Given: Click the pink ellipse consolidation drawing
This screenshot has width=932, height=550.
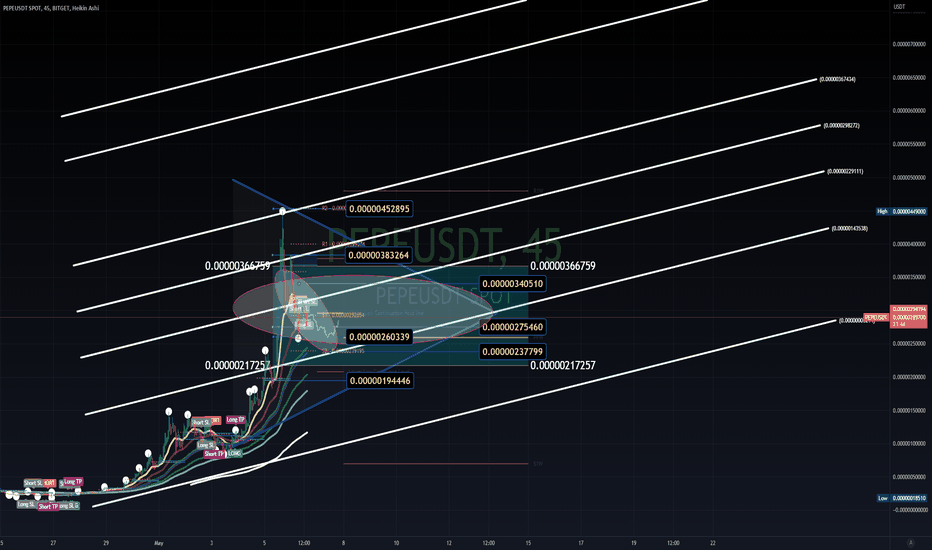Looking at the screenshot, I should [x=363, y=309].
